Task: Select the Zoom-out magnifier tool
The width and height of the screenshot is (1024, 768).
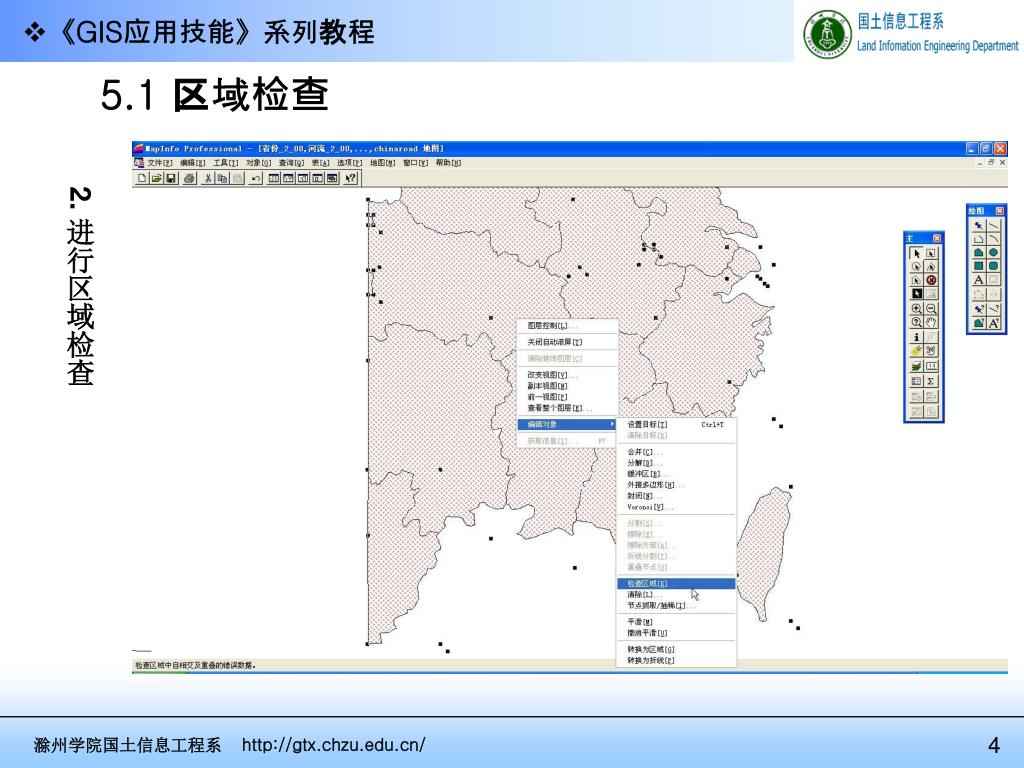Action: tap(931, 309)
